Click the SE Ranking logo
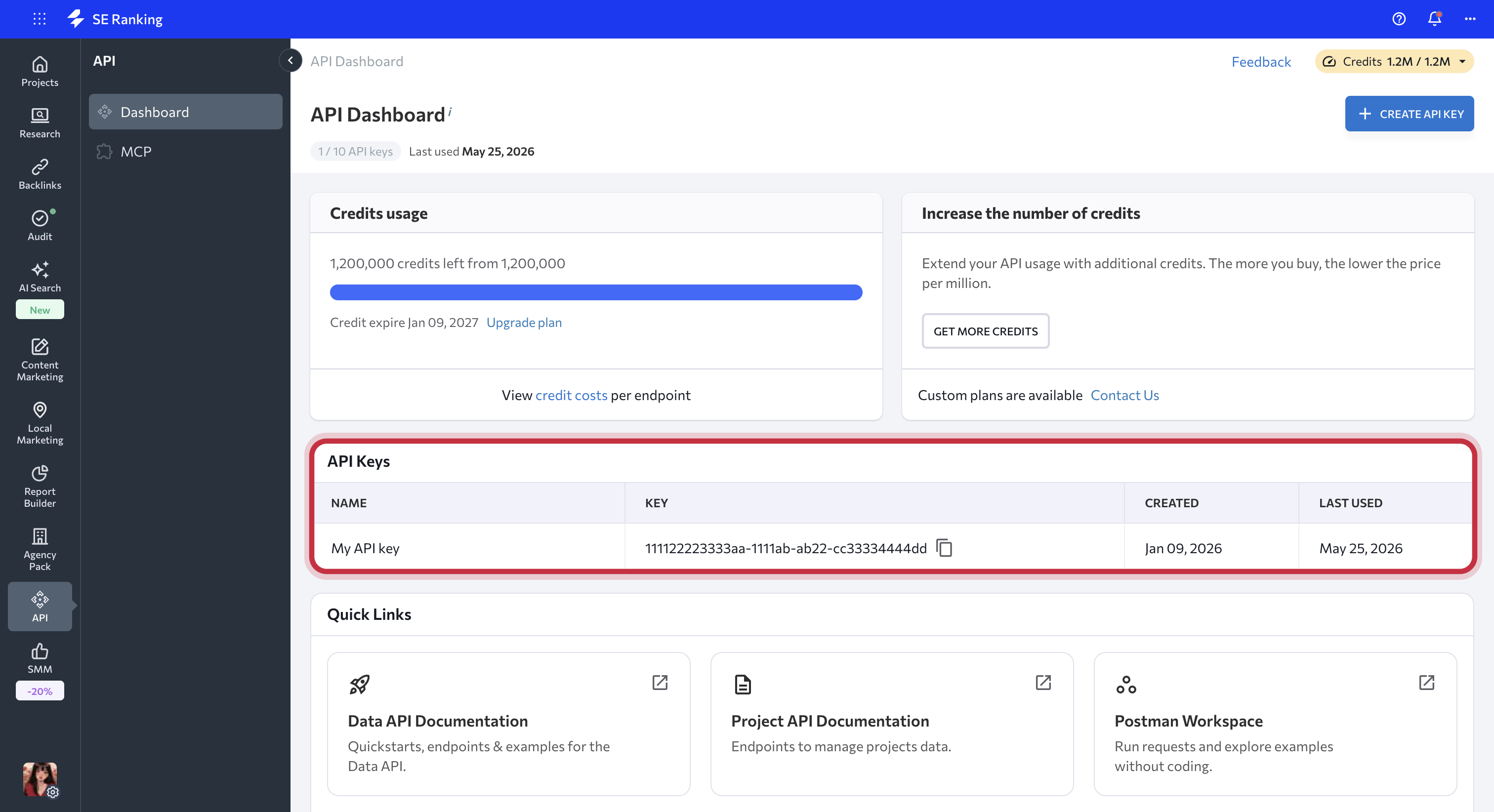 115,19
